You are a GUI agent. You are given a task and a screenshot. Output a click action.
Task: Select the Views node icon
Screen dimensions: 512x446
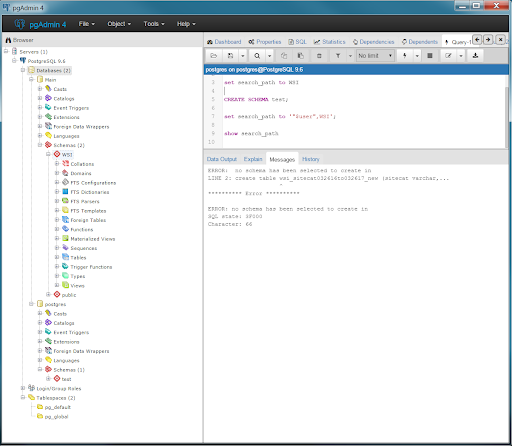(66, 285)
